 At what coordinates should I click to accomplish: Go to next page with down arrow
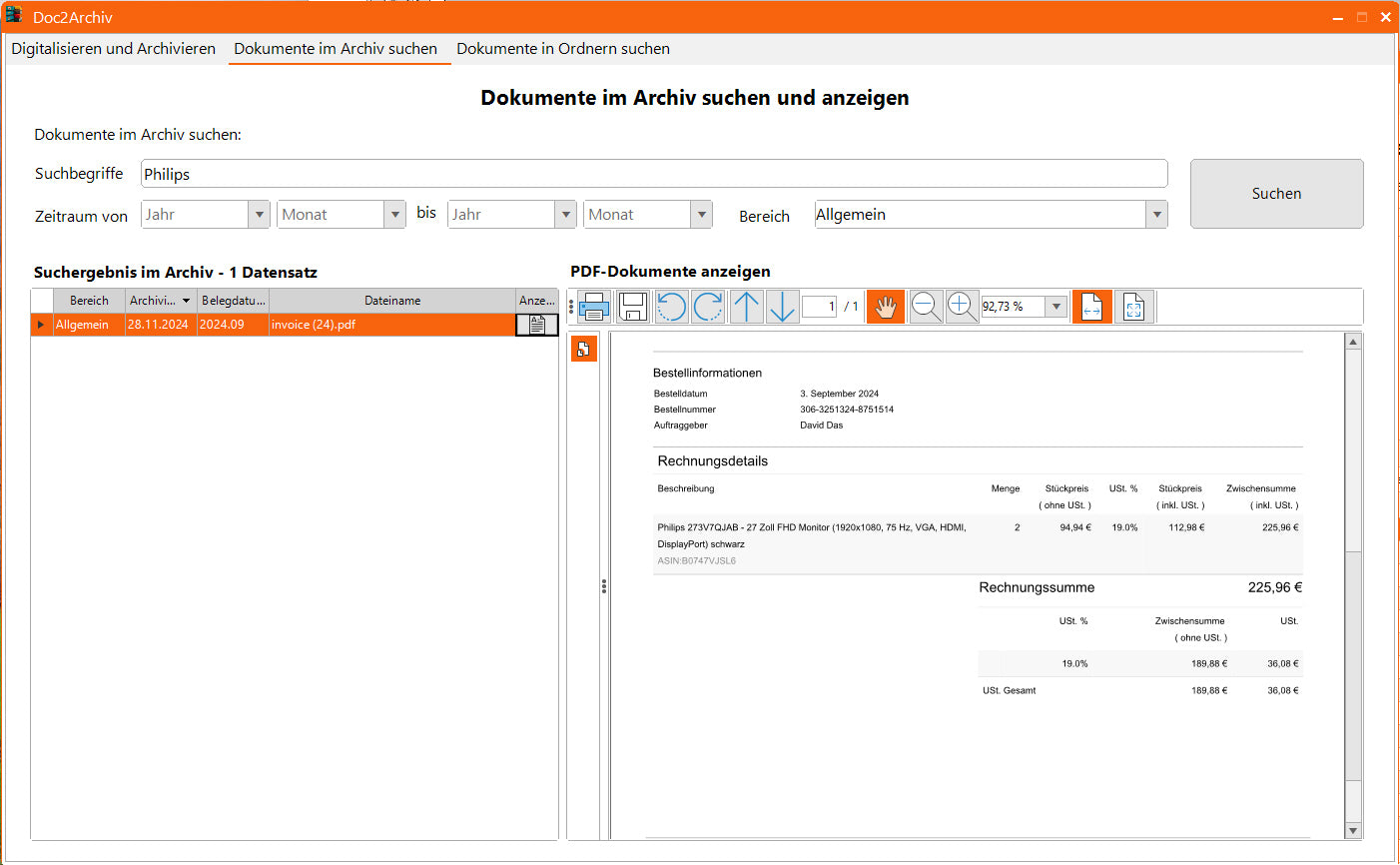point(782,307)
